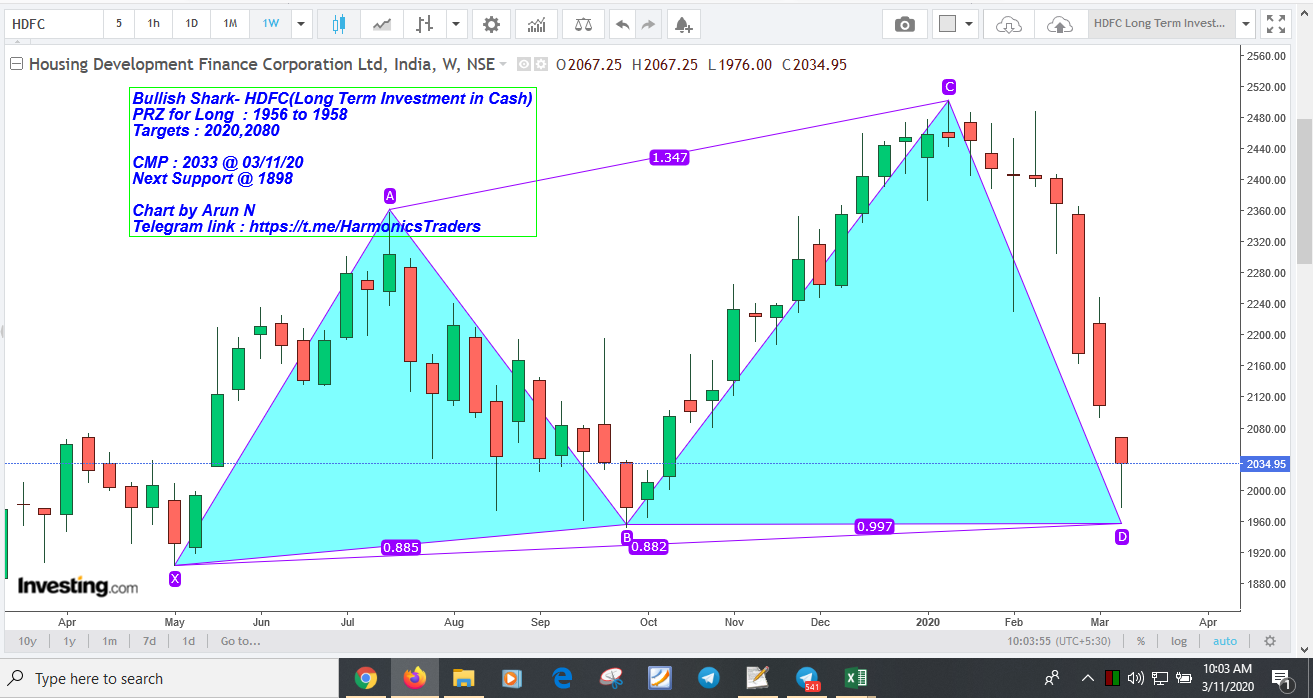
Task: Redo action with forward arrow
Action: (x=648, y=24)
